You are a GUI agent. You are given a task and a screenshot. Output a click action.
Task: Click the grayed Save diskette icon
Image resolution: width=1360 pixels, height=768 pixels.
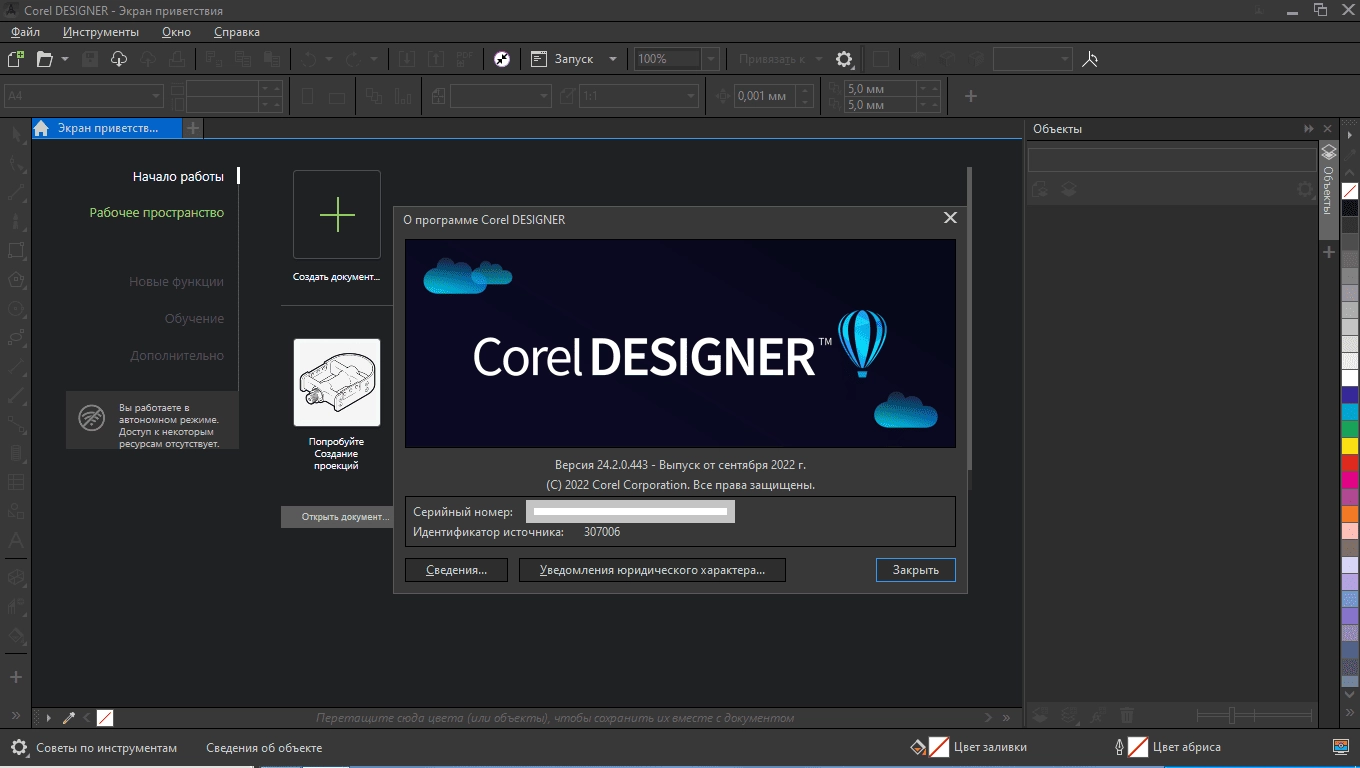click(90, 59)
